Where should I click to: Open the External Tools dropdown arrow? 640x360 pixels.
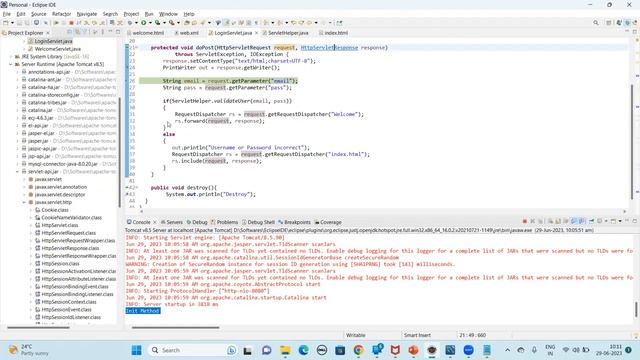point(178,23)
